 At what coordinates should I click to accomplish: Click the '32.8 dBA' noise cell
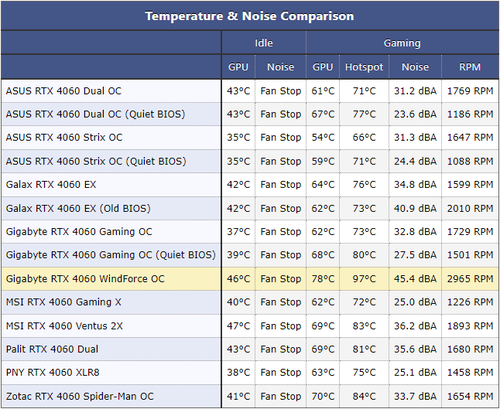[x=415, y=232]
